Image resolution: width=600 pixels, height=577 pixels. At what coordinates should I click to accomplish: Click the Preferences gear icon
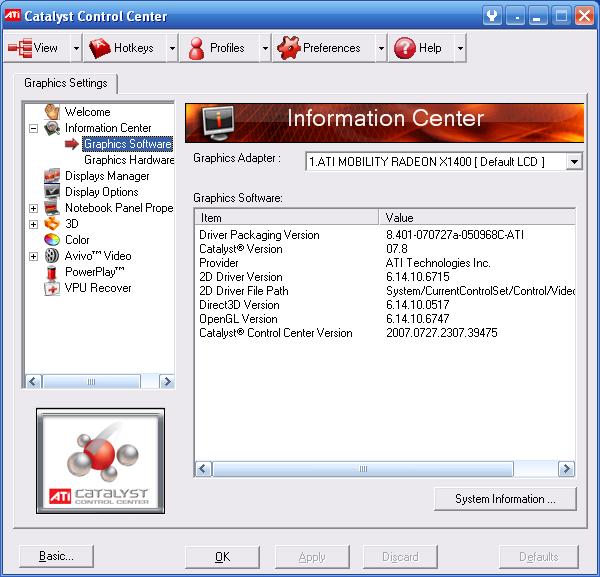[x=287, y=48]
